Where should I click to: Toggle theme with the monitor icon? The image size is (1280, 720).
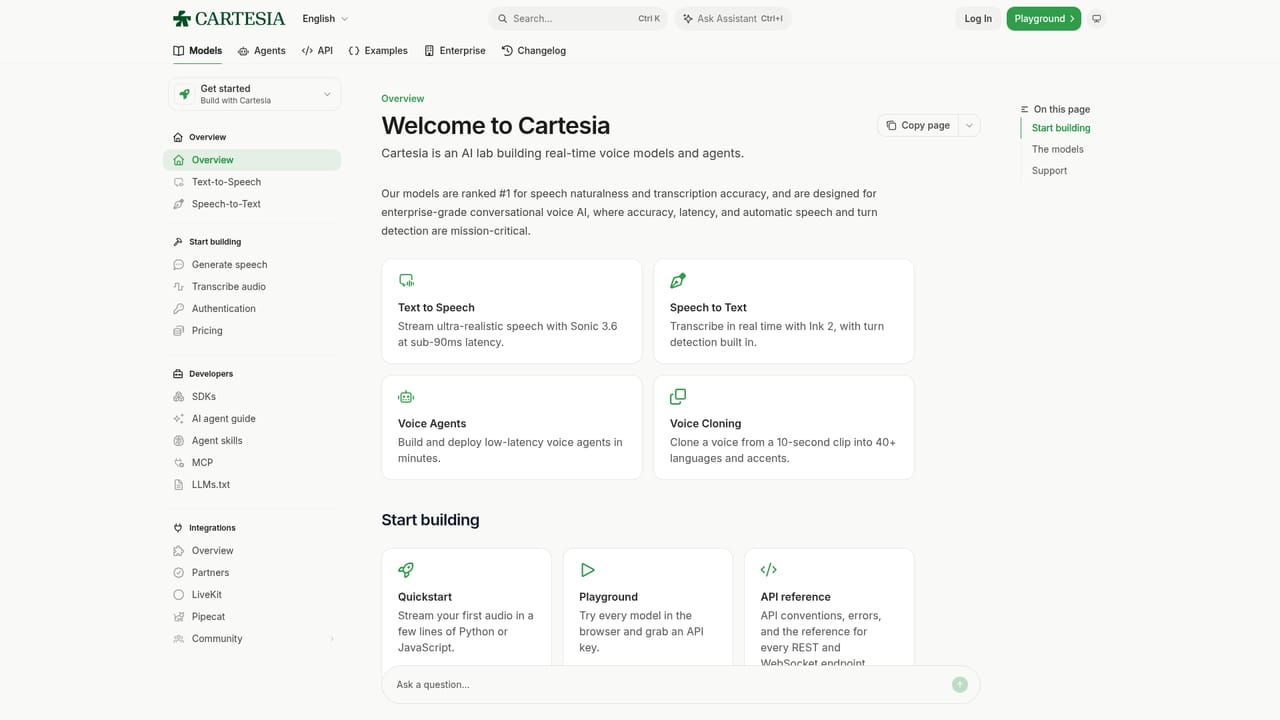(1097, 19)
